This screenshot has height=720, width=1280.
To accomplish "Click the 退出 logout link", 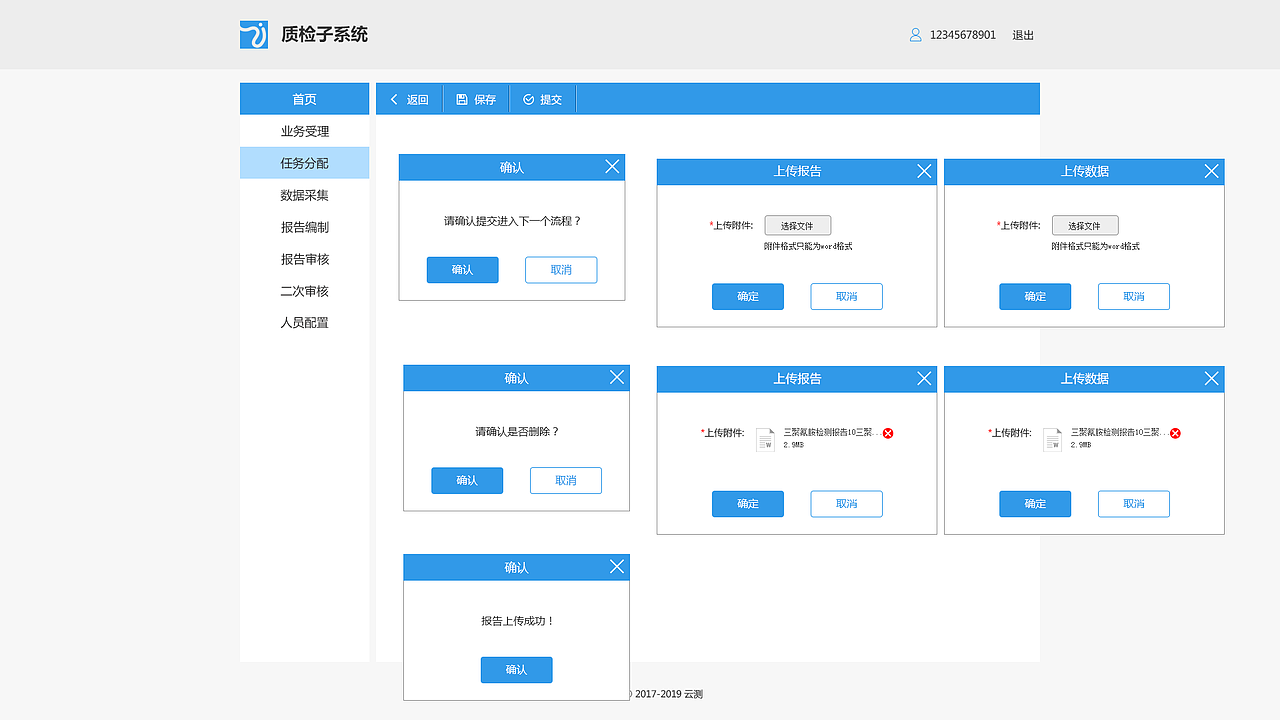I will click(1023, 34).
